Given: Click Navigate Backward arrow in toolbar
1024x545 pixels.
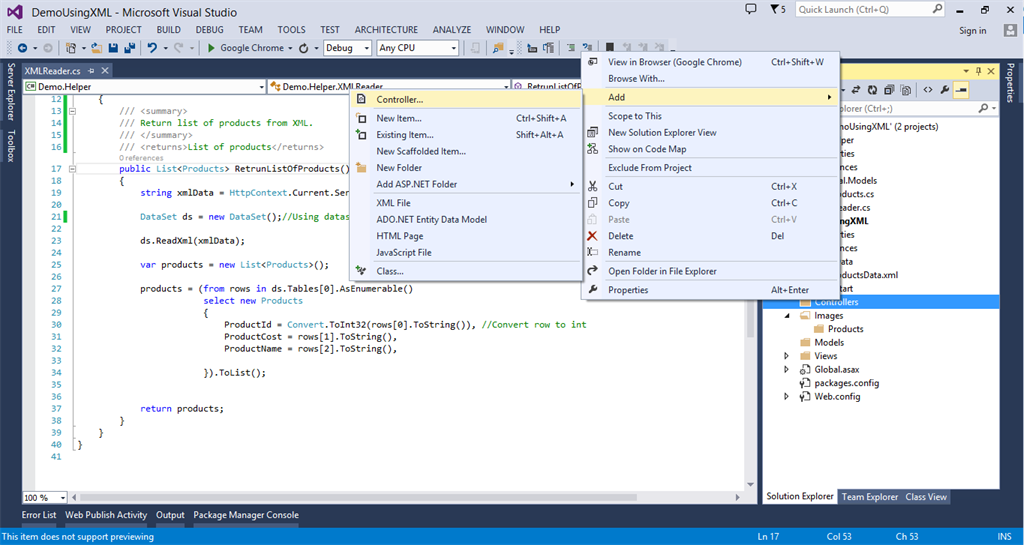Looking at the screenshot, I should (21, 48).
